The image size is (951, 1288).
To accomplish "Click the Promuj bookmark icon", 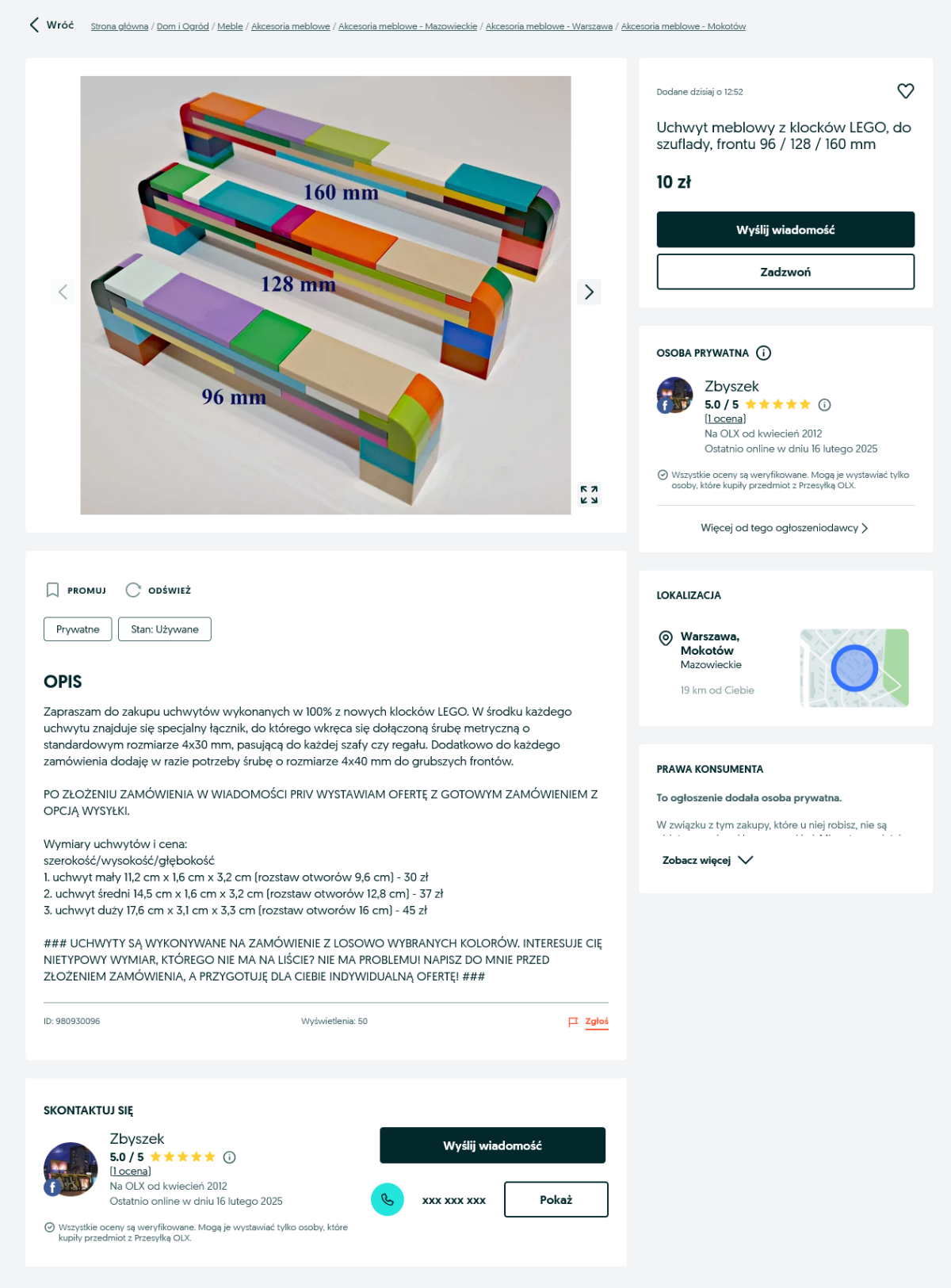I will tap(52, 590).
